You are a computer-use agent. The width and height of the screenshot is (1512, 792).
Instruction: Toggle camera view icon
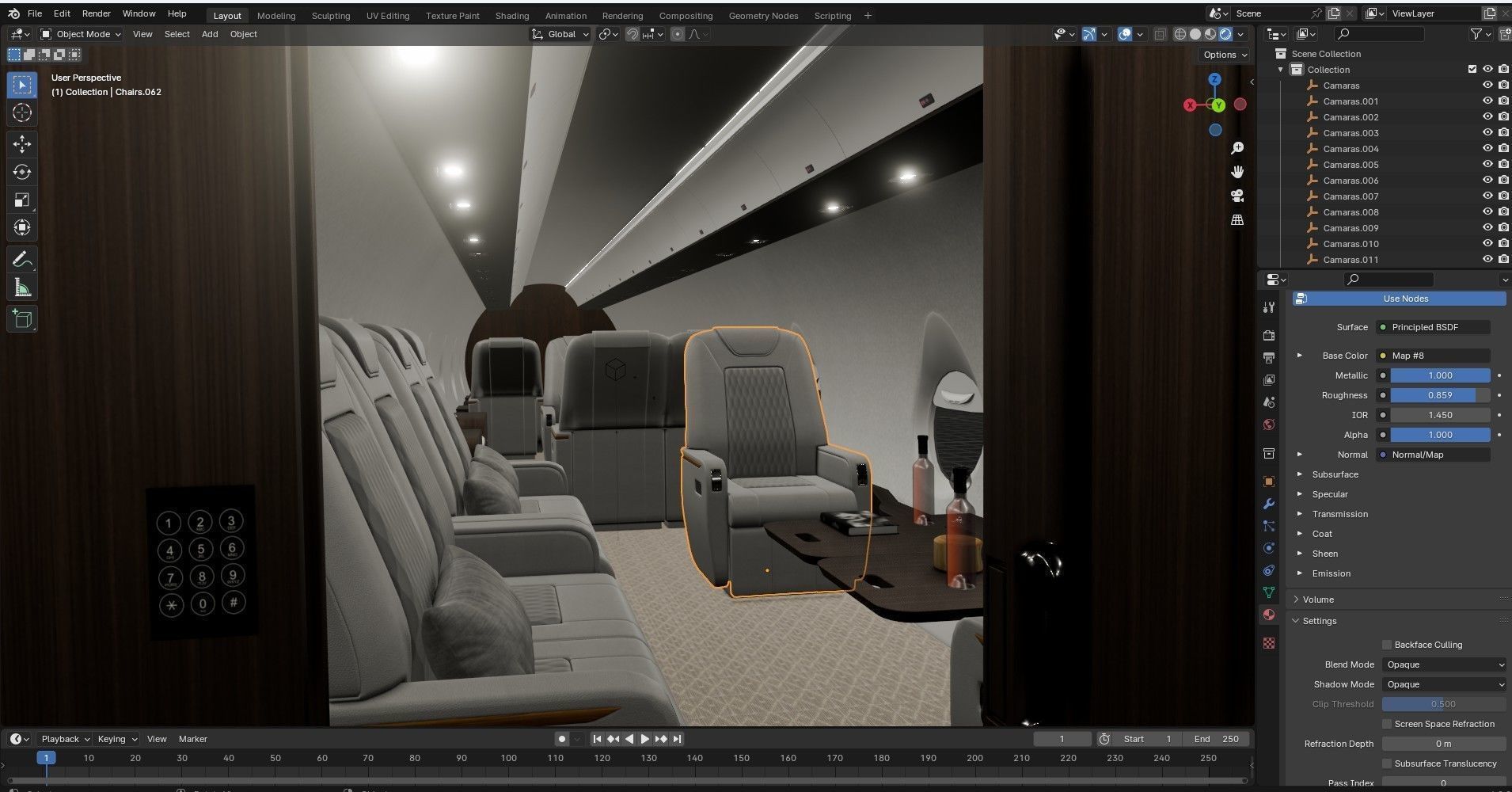(x=1237, y=196)
